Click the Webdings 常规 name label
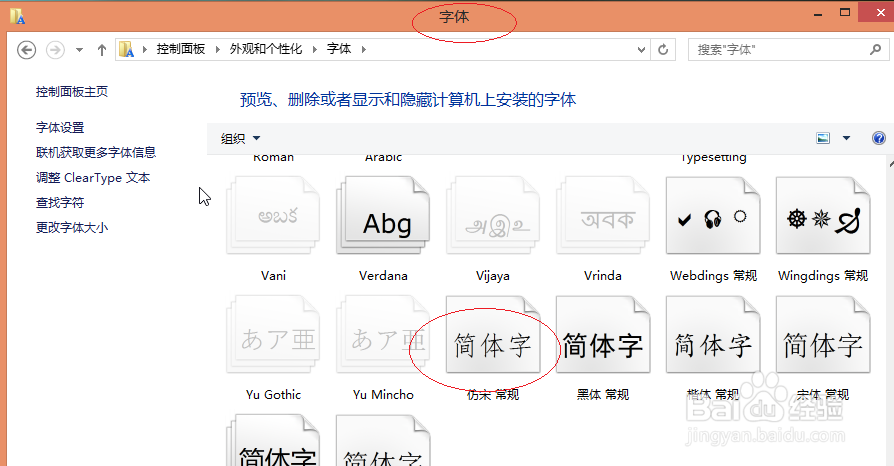 point(713,276)
